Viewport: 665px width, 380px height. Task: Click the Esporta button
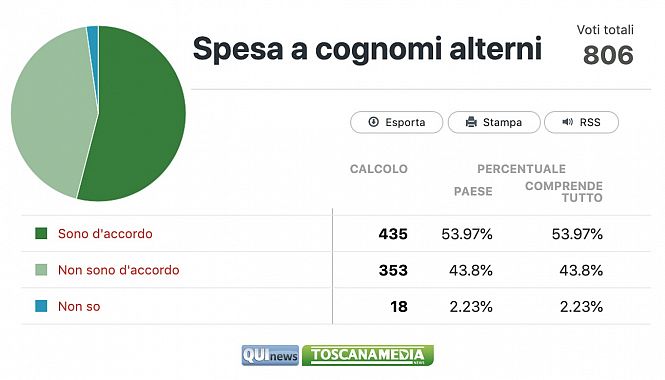[x=397, y=122]
